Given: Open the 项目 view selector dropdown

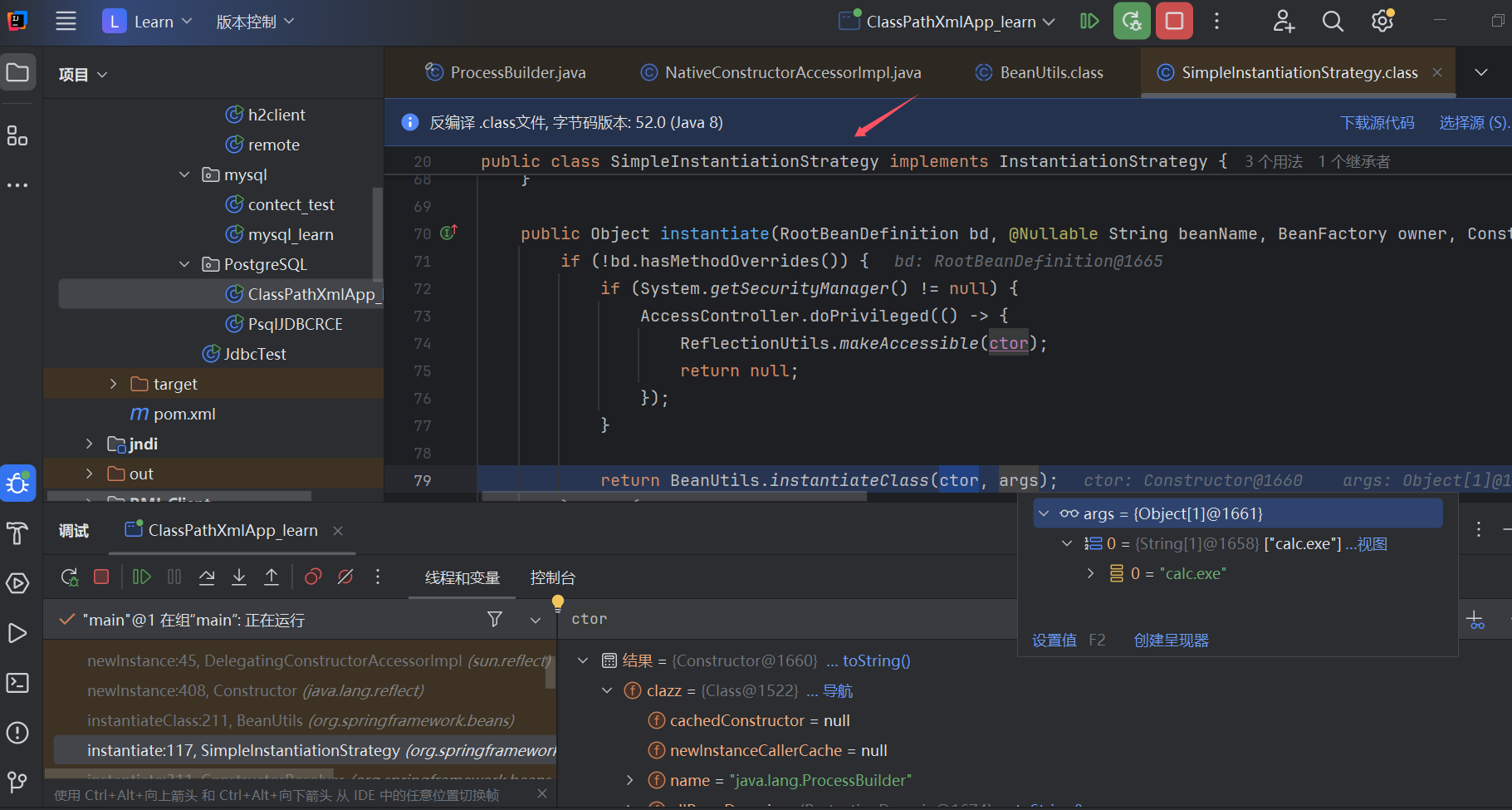Looking at the screenshot, I should pos(83,75).
